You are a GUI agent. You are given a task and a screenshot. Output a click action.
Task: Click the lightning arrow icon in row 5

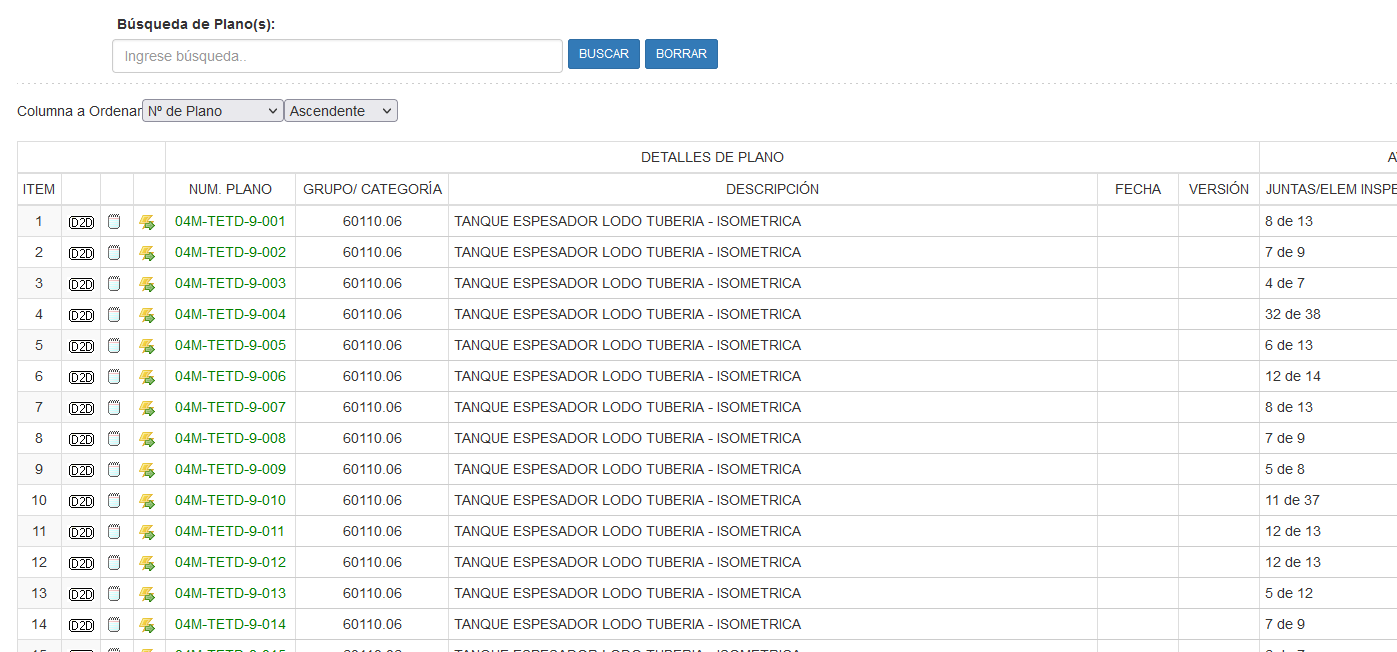click(147, 346)
